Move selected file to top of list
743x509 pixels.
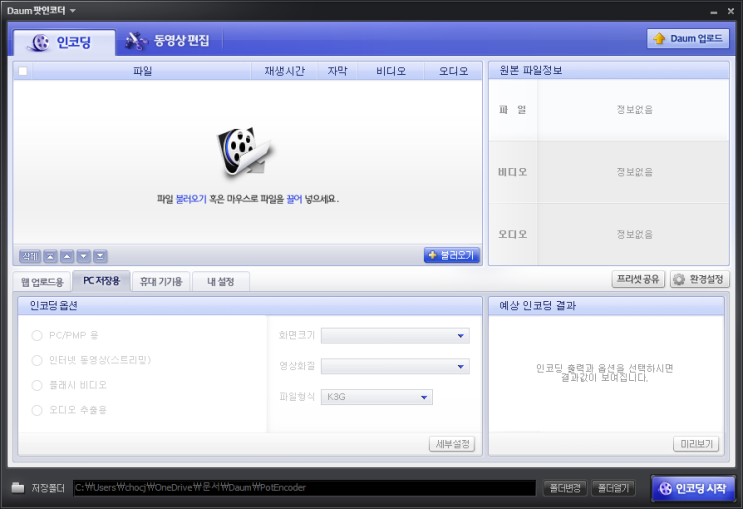[x=50, y=256]
